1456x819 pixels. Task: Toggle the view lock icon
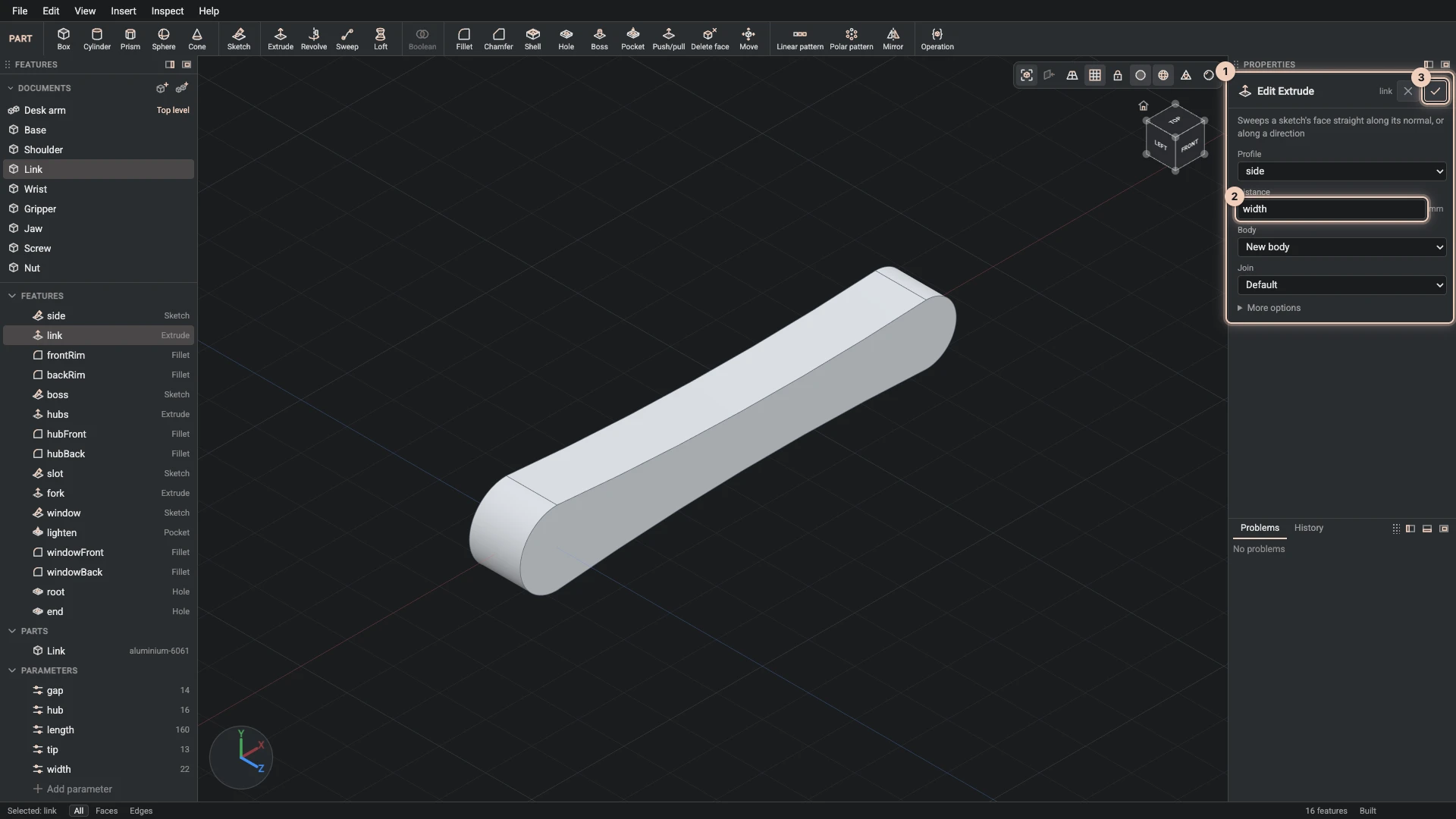pyautogui.click(x=1118, y=75)
